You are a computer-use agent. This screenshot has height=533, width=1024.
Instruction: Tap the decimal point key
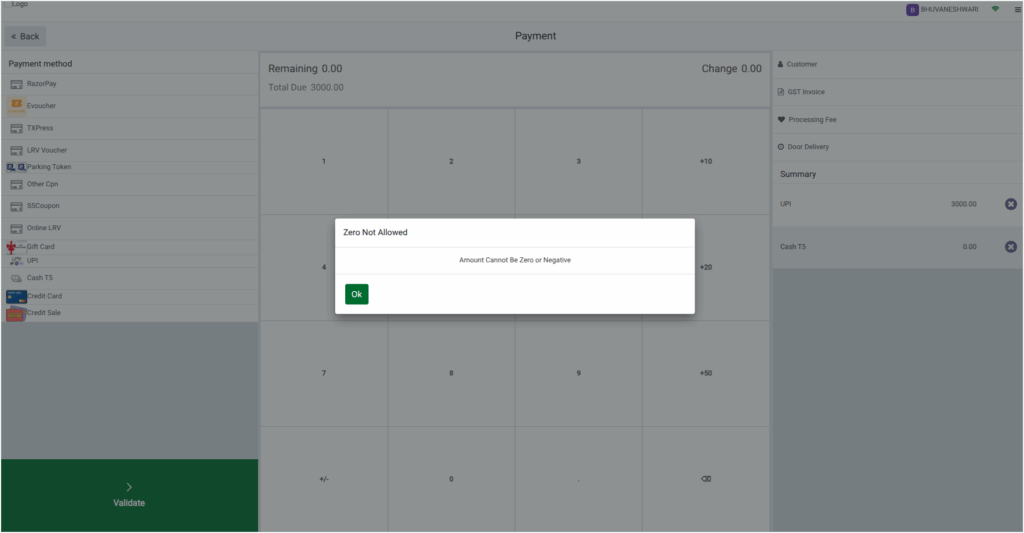click(579, 479)
